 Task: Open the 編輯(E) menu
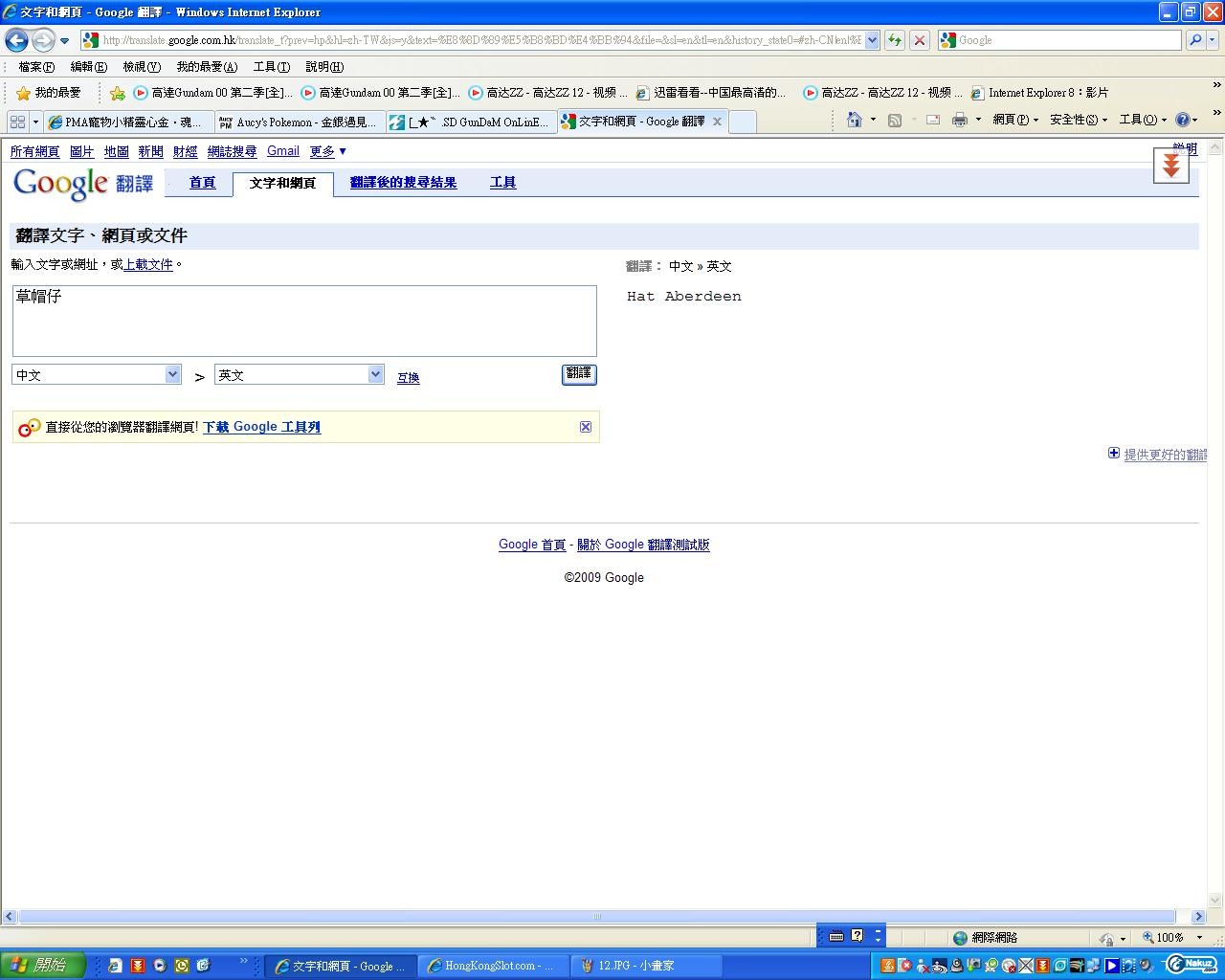pyautogui.click(x=88, y=67)
